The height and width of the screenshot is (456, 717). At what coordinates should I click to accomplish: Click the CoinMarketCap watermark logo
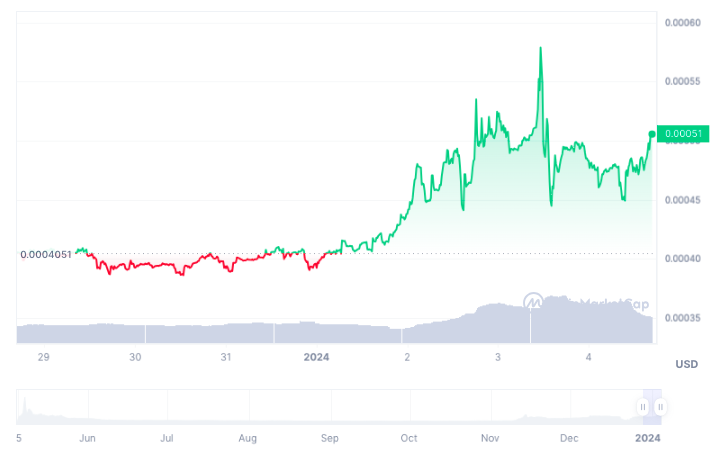535,301
